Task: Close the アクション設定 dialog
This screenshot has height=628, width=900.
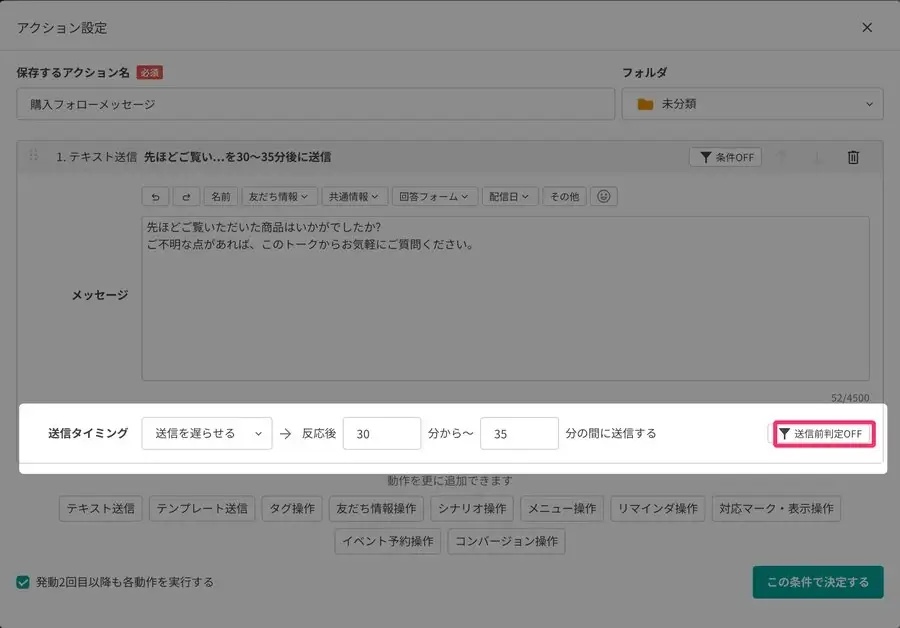Action: [867, 28]
